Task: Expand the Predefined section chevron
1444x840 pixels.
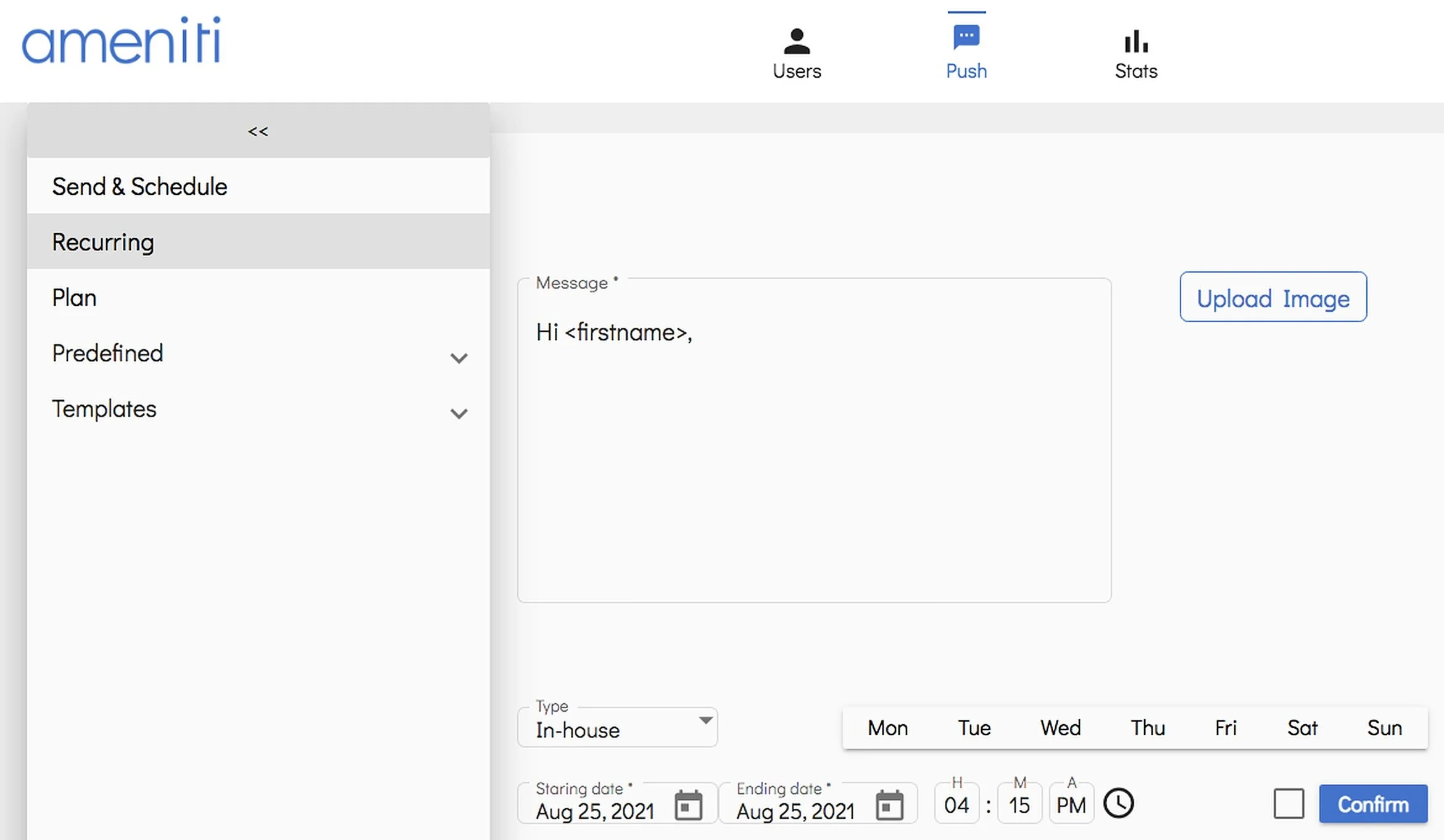Action: (459, 358)
